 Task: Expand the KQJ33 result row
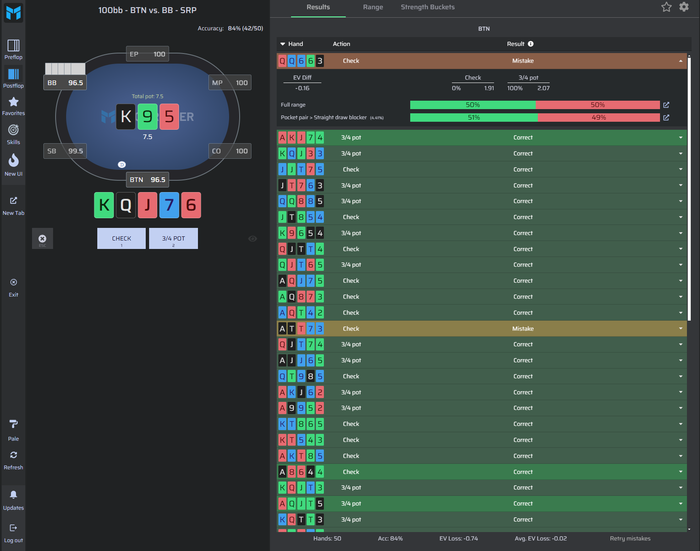(x=680, y=154)
